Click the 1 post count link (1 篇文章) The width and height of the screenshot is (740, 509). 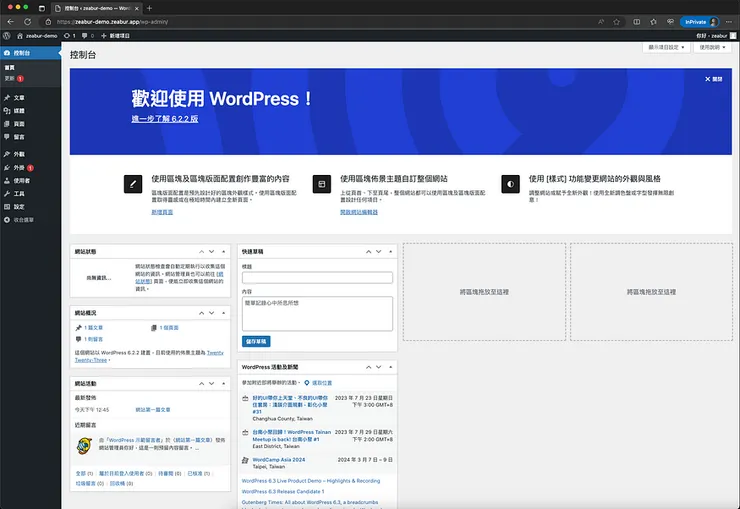tap(93, 327)
